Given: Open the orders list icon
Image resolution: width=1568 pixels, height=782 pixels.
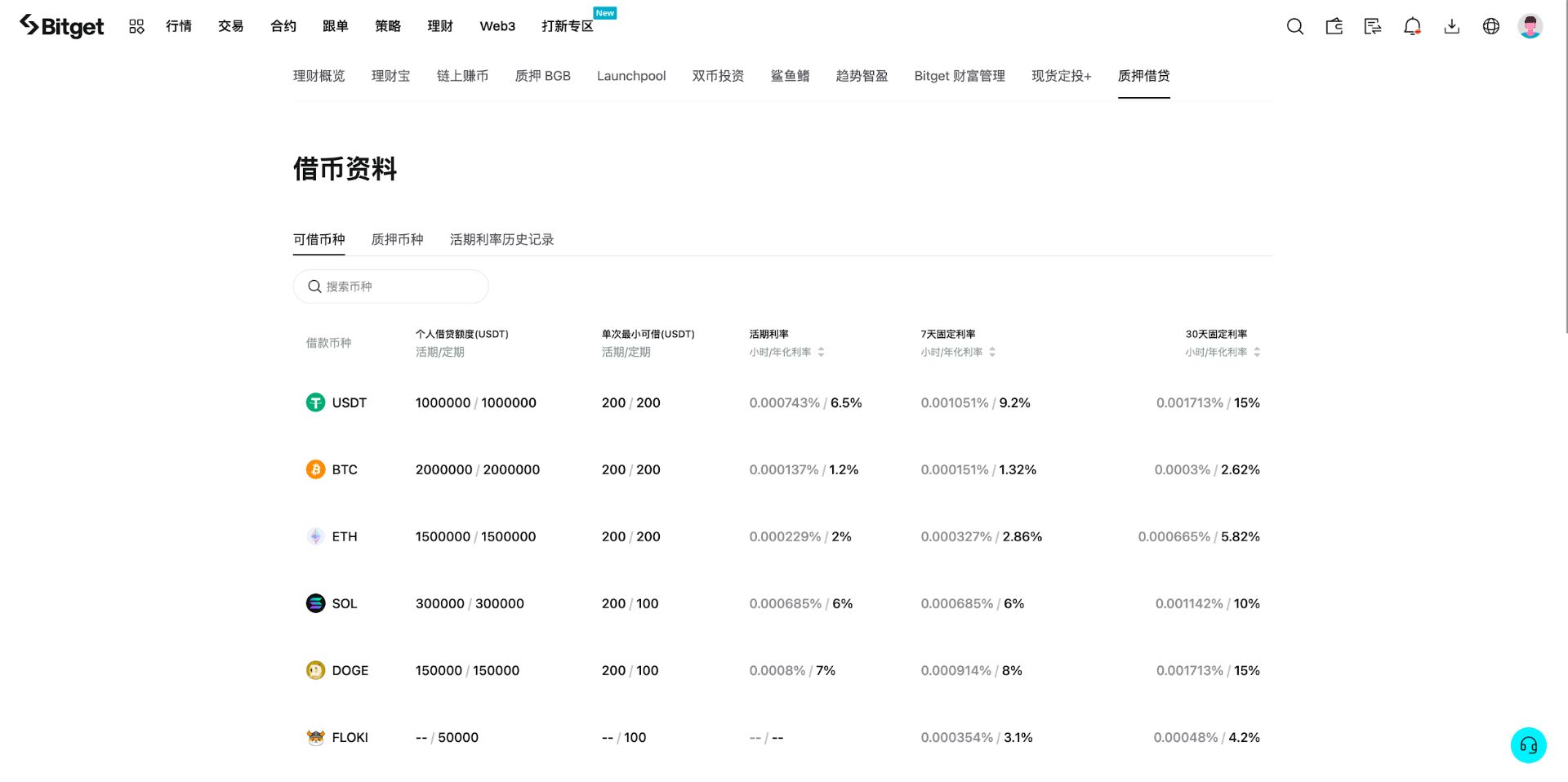Looking at the screenshot, I should click(x=1373, y=26).
